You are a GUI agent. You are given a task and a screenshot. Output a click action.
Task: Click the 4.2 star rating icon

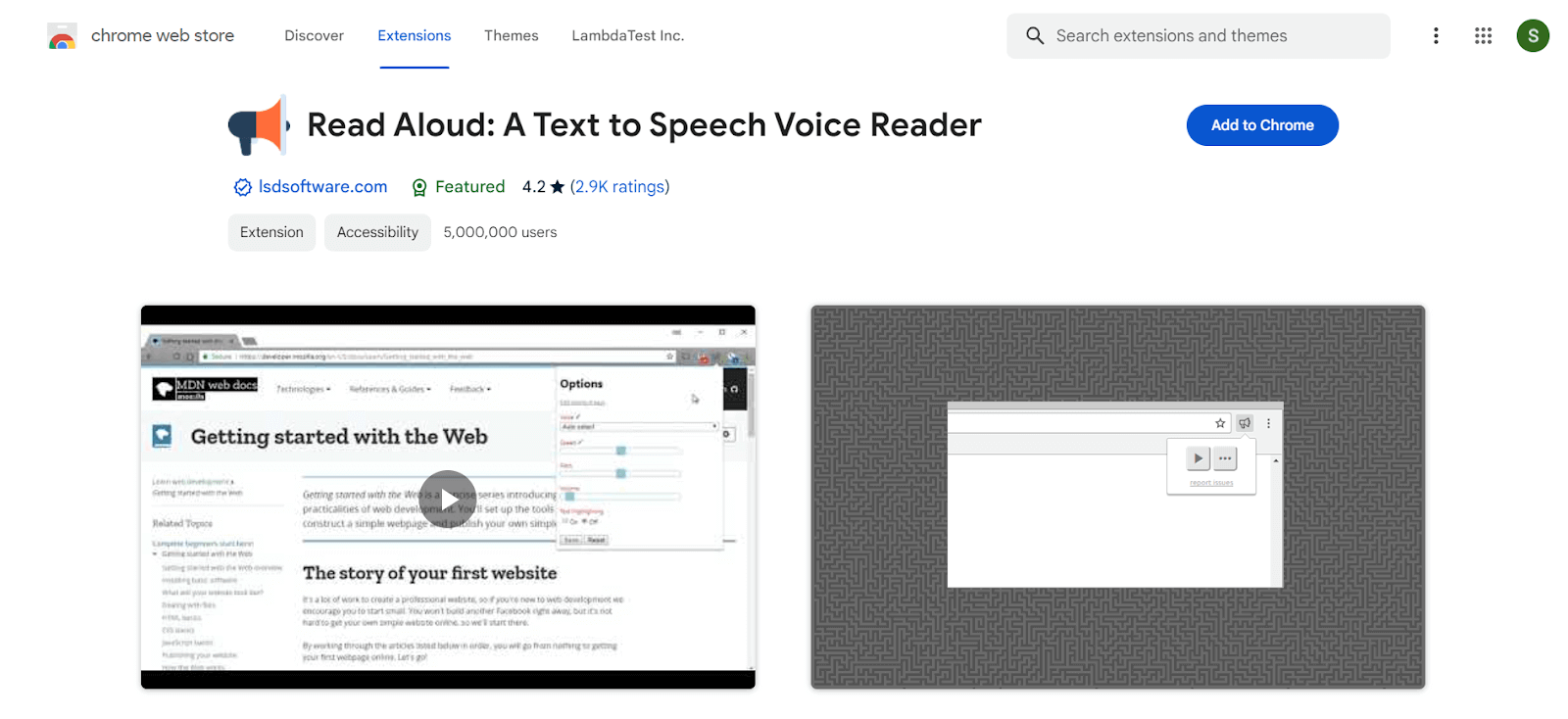[558, 186]
